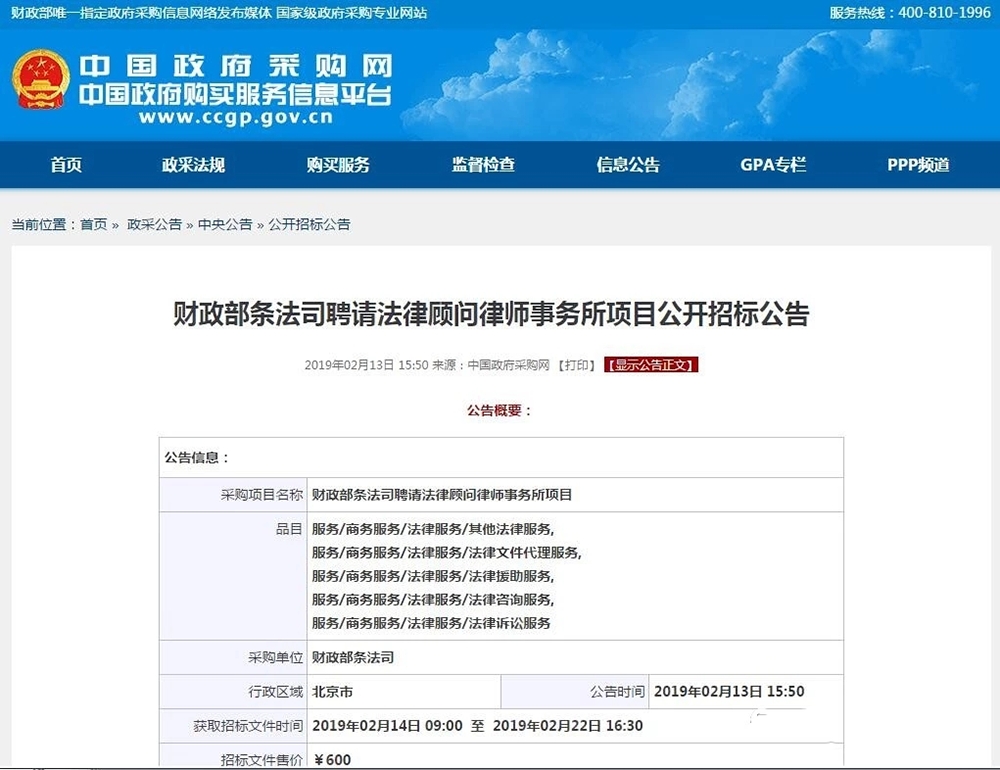Click the announcement time 2019年02月13日 15:50 value
1000x770 pixels.
pyautogui.click(x=729, y=692)
